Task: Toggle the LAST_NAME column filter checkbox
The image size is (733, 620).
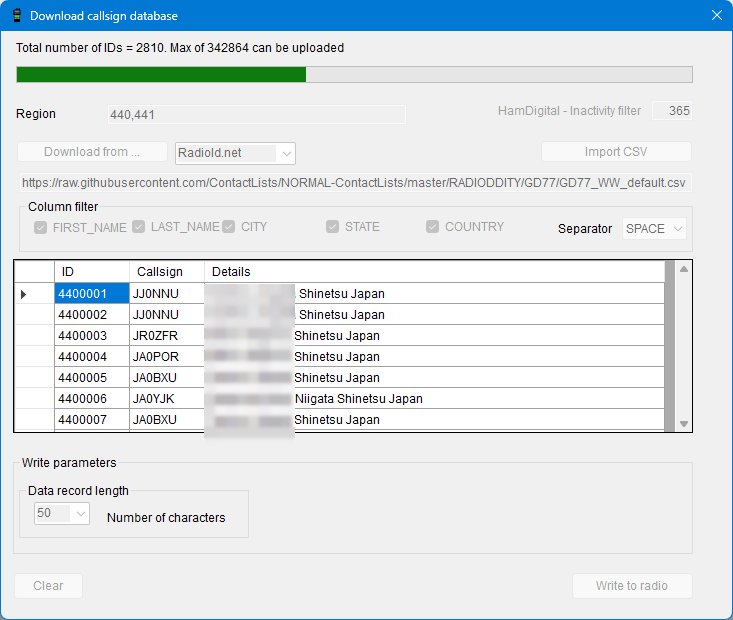Action: [x=139, y=227]
